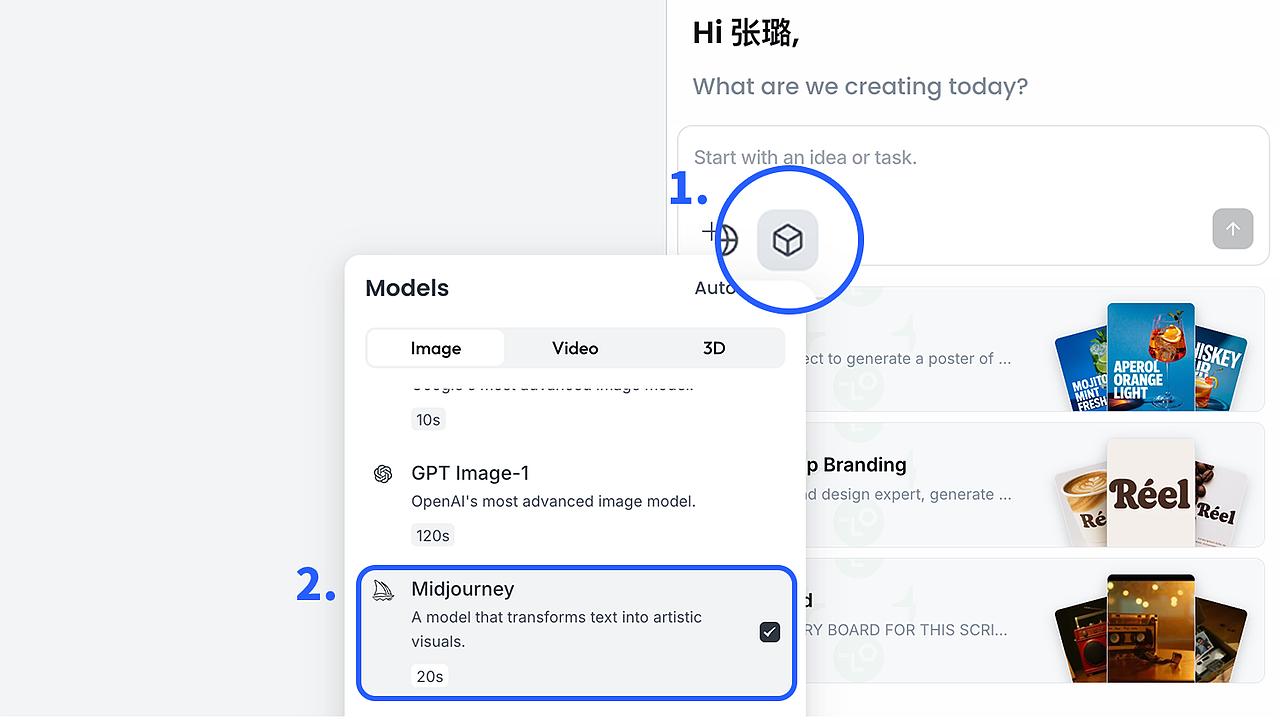Open the Branding suggestion card
This screenshot has width=1280, height=717.
coord(1036,484)
